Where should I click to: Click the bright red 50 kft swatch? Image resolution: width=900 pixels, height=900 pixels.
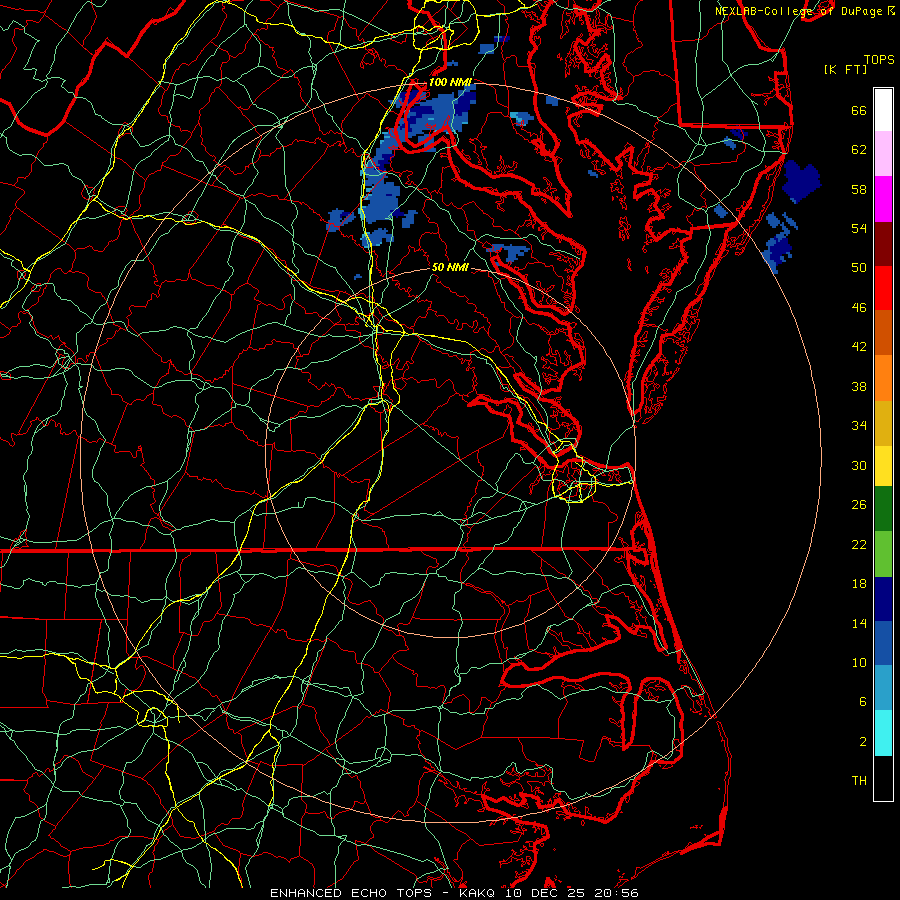883,288
